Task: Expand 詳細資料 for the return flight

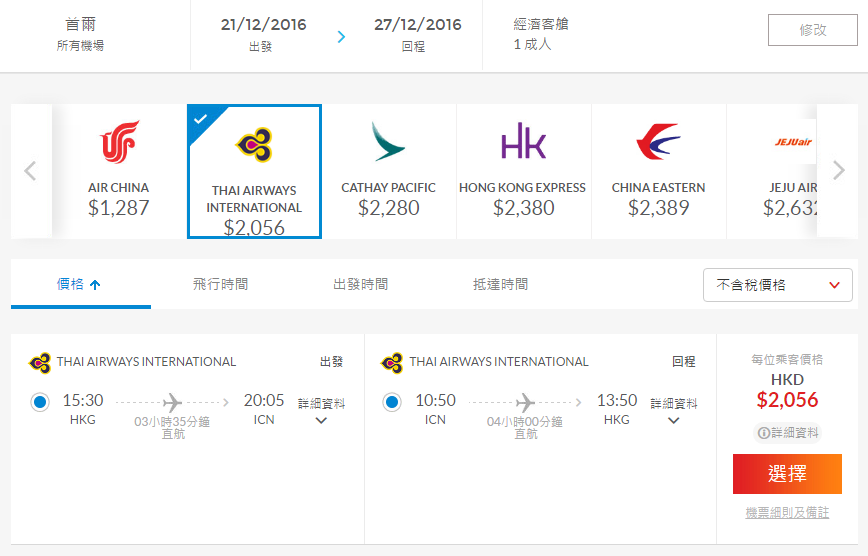Action: (x=674, y=410)
